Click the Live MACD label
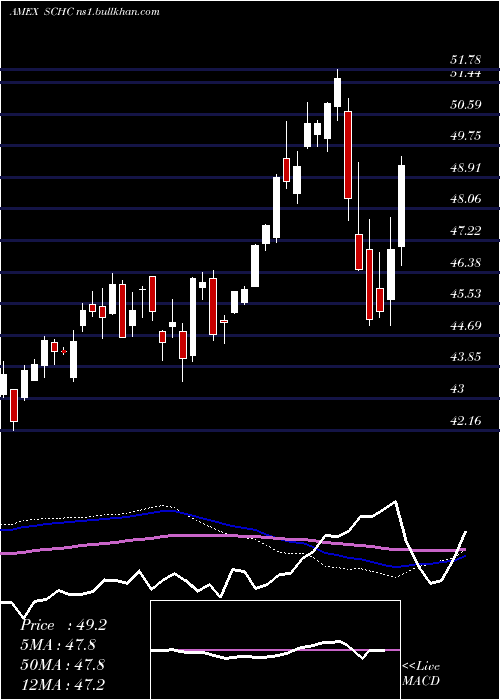This screenshot has height=700, width=500. click(421, 674)
